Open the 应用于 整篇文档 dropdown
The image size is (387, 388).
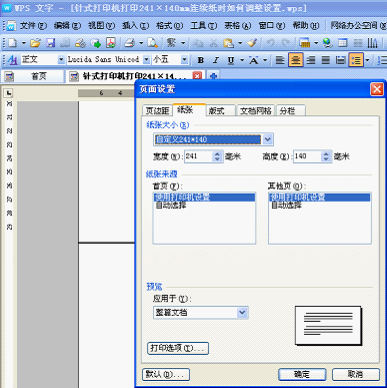242,313
